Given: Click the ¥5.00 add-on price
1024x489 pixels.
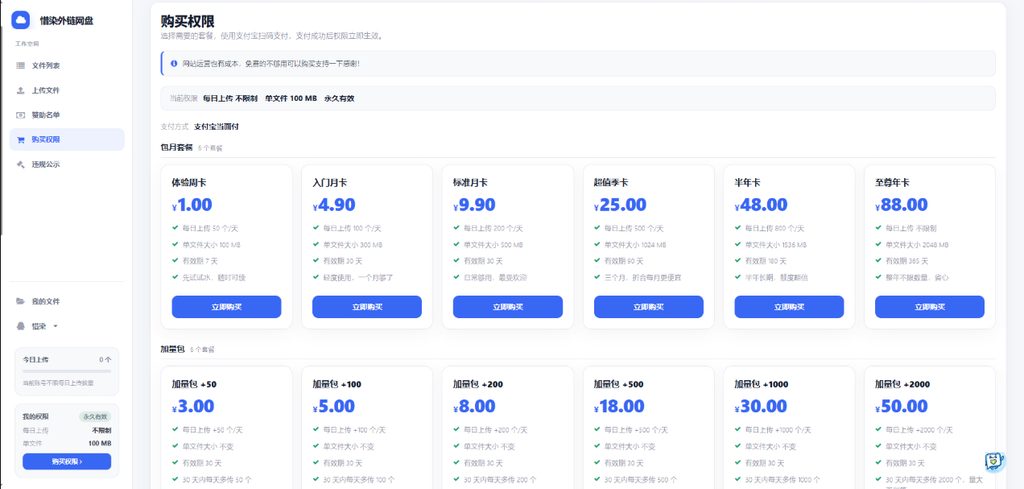Looking at the screenshot, I should tap(334, 407).
